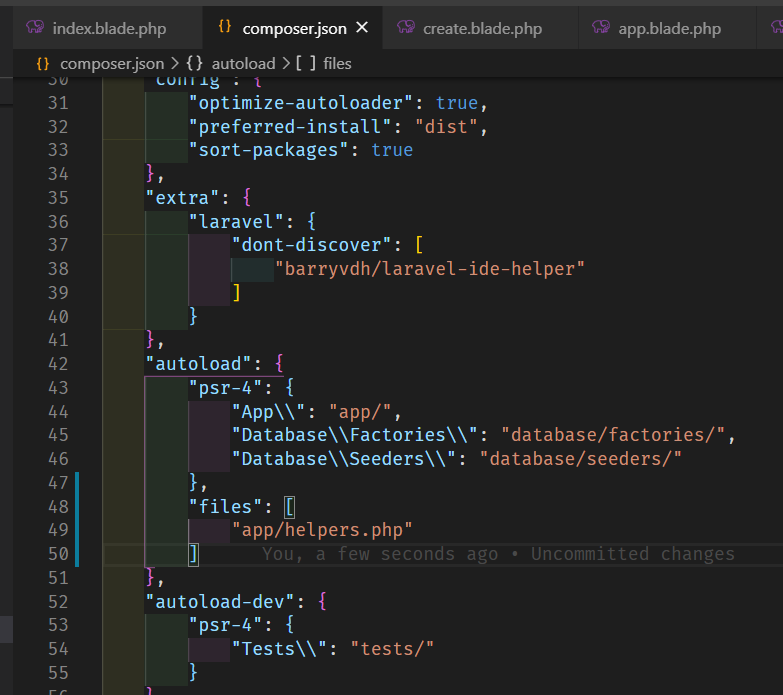Open the app.blade.php tab

pos(668,28)
